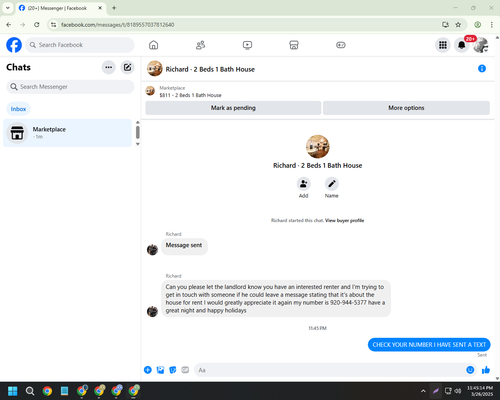Open Windows taskbar search
This screenshot has height=400, width=500.
(x=30, y=391)
